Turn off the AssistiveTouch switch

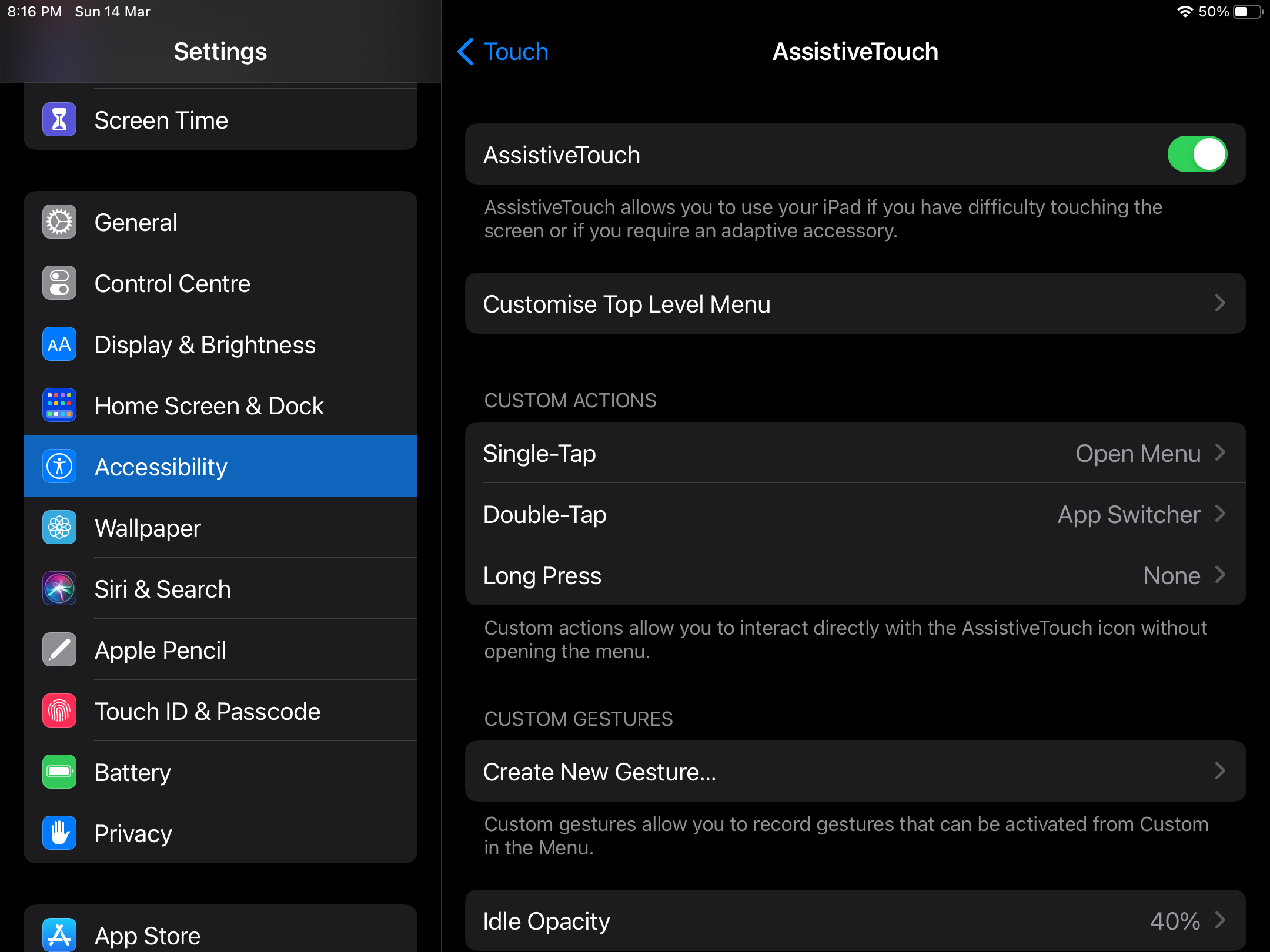pyautogui.click(x=1197, y=155)
